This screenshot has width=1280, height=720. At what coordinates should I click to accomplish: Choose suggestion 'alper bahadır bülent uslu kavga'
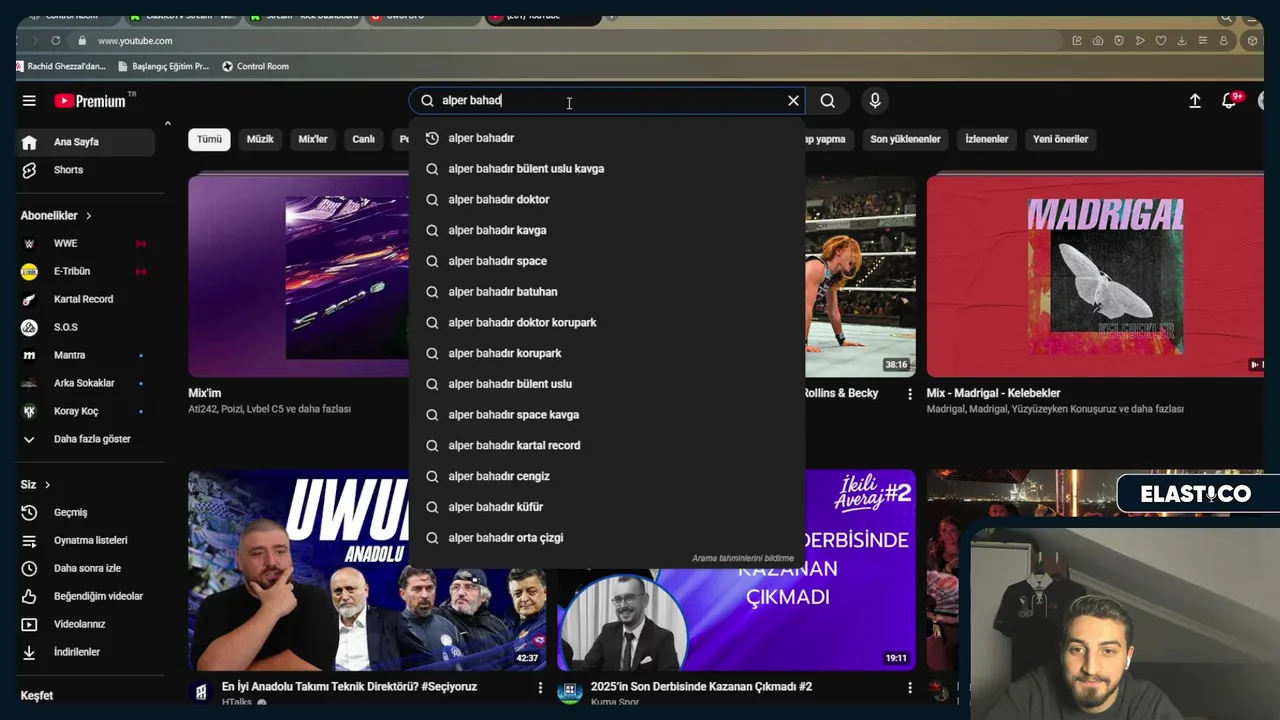coord(607,169)
